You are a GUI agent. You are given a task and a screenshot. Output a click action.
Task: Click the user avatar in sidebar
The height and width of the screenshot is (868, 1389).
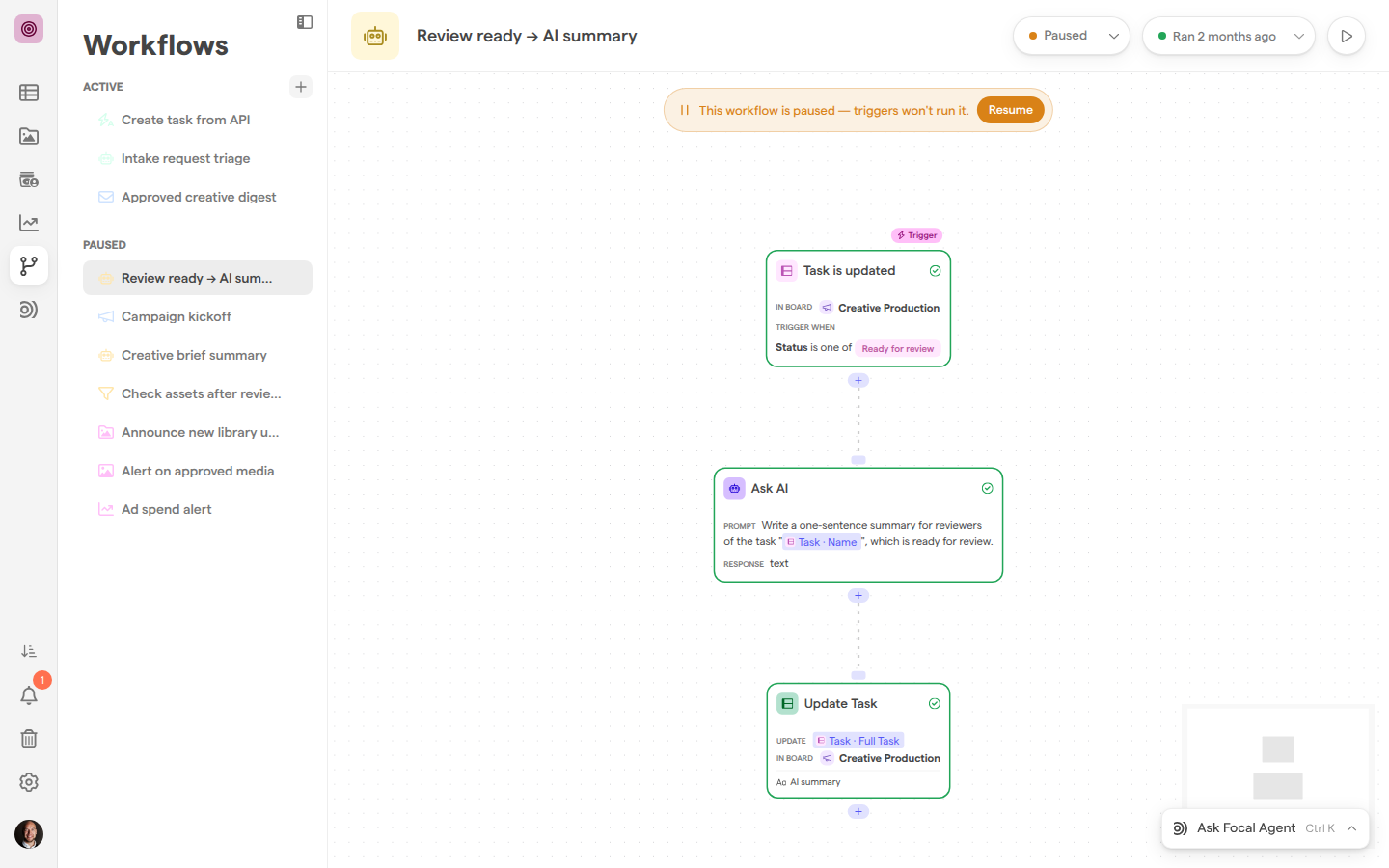pos(29,834)
